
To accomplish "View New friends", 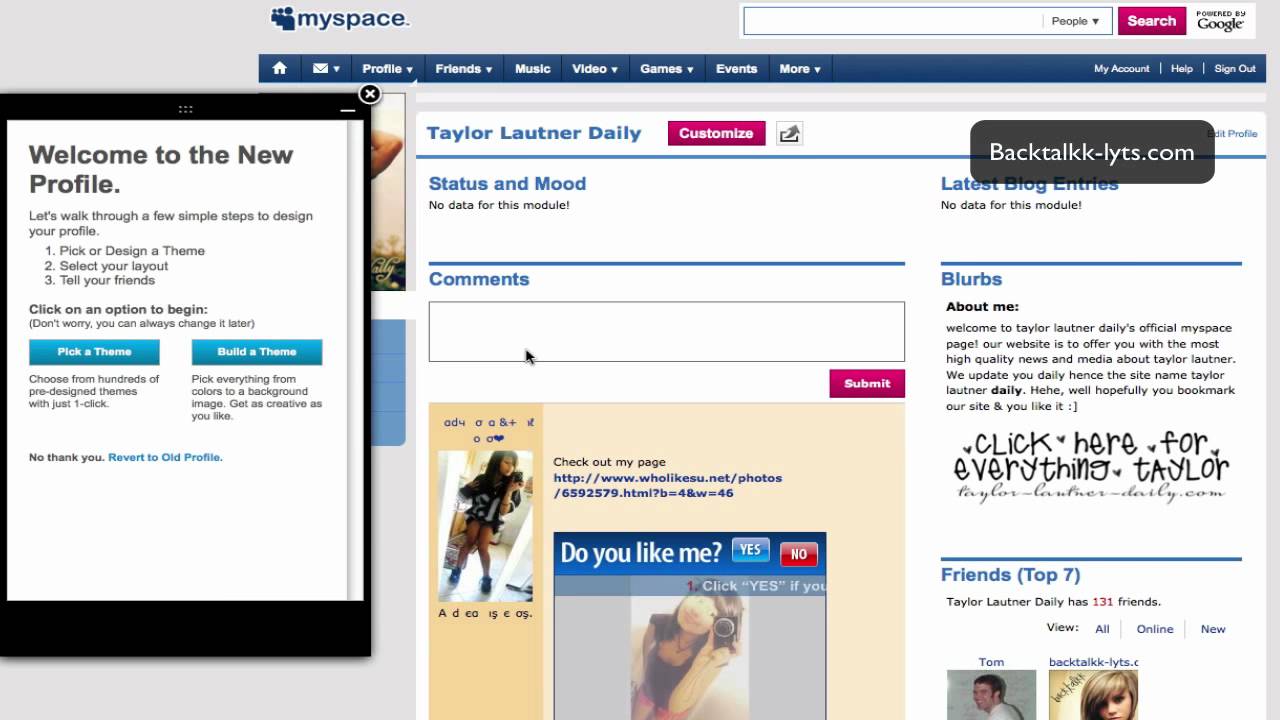I will pos(1213,629).
